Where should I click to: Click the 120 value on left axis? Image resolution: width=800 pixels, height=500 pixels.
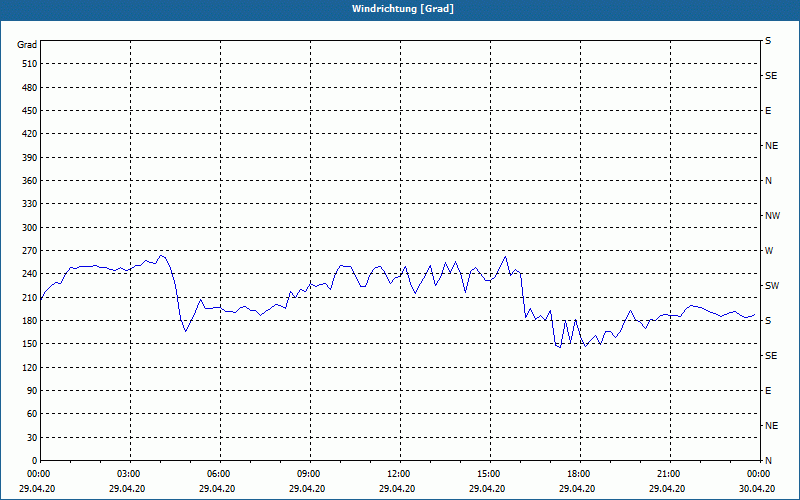click(x=30, y=367)
